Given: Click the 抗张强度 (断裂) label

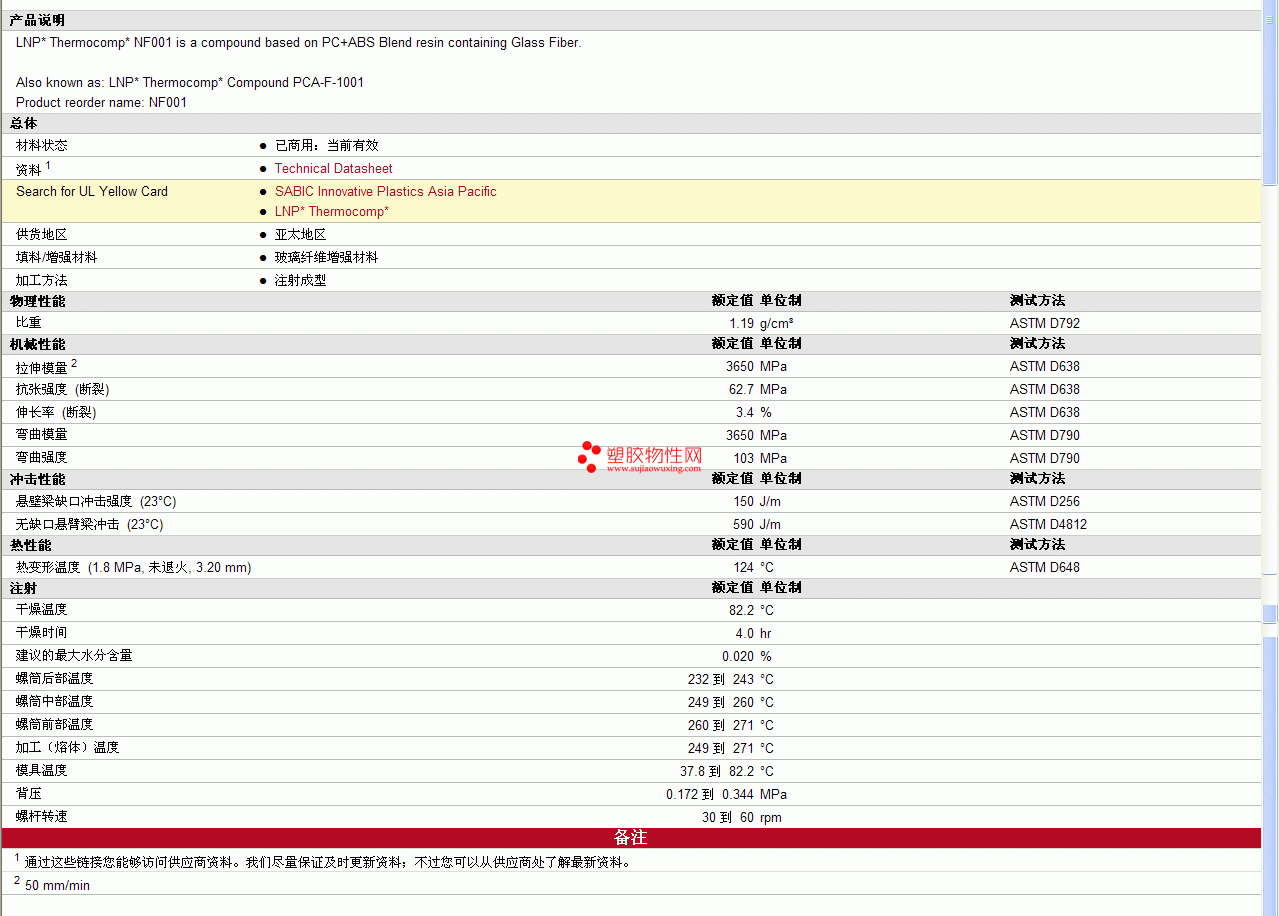Looking at the screenshot, I should click(63, 389).
